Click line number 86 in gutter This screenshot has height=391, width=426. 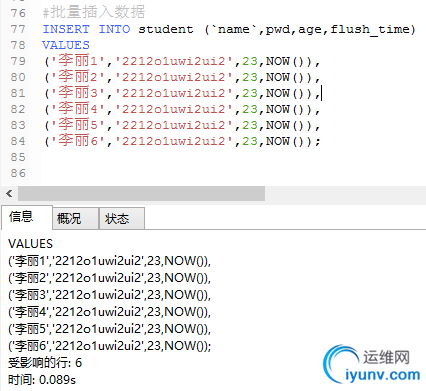coord(18,173)
